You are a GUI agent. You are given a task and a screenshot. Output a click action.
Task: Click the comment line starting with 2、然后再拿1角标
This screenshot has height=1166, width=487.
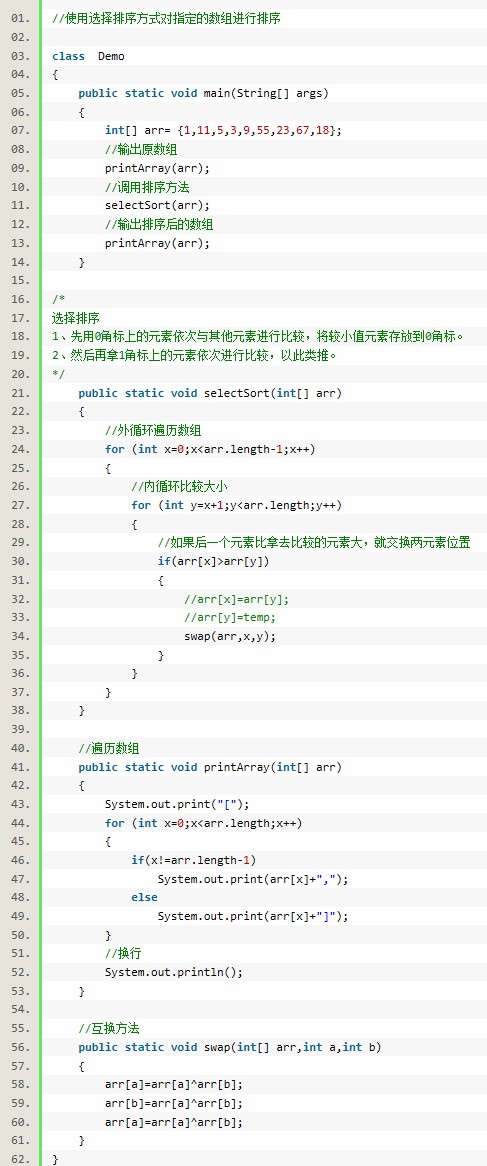point(195,355)
